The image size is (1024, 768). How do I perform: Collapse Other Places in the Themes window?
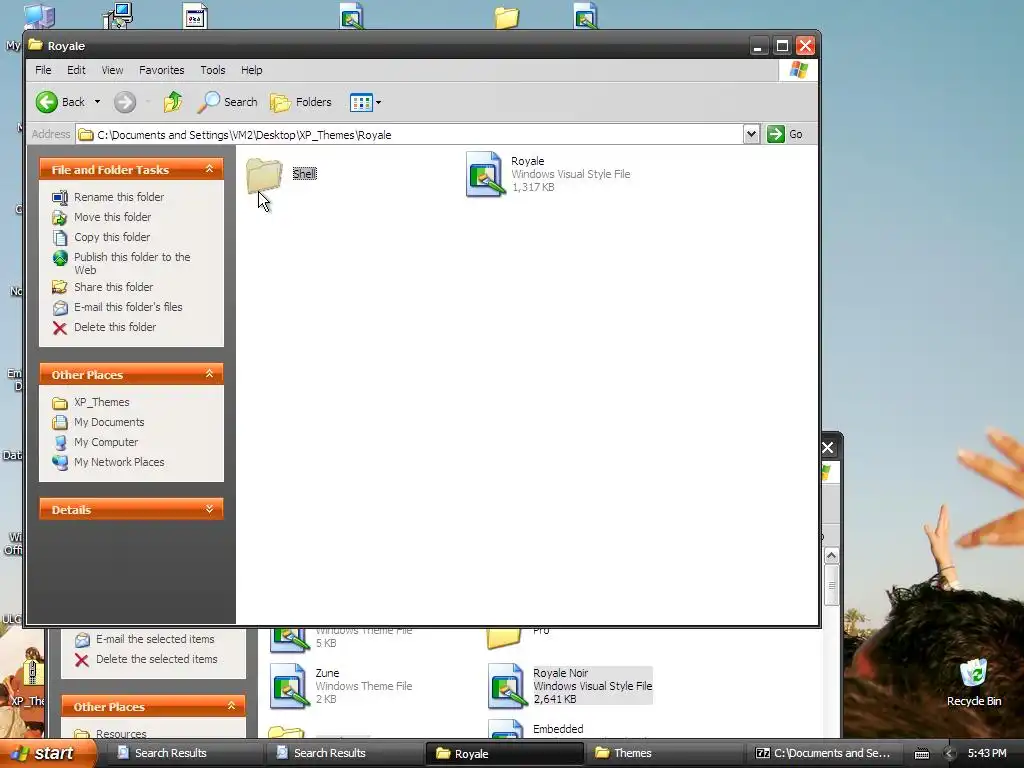point(231,706)
